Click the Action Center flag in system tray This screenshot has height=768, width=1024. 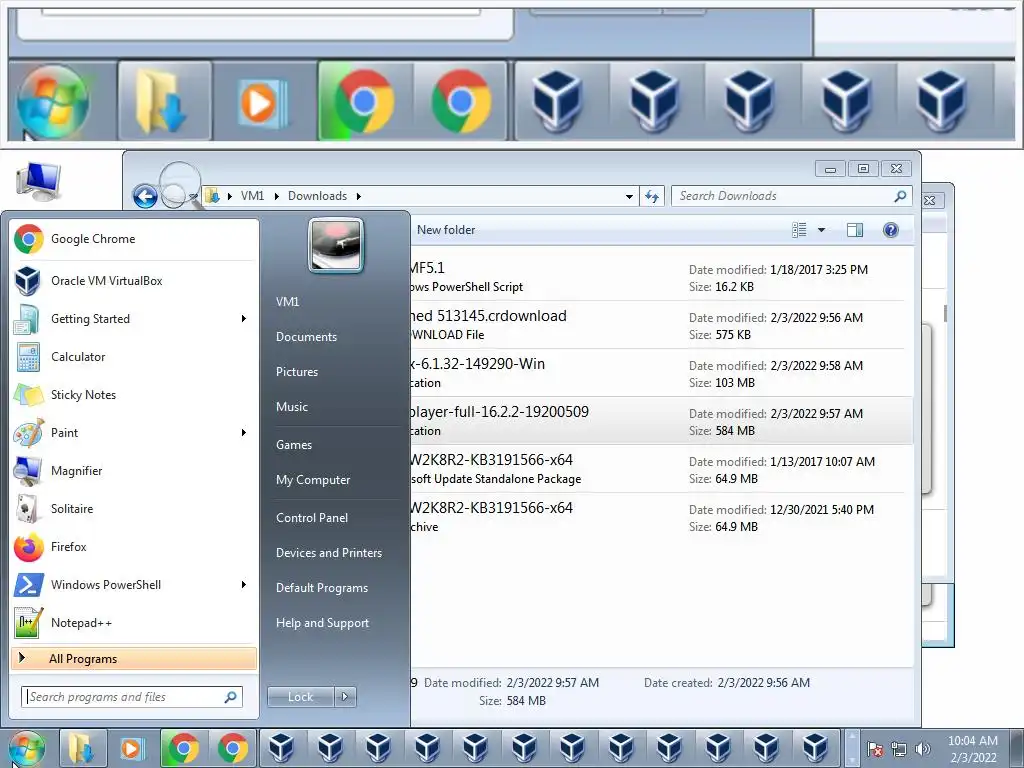click(875, 749)
